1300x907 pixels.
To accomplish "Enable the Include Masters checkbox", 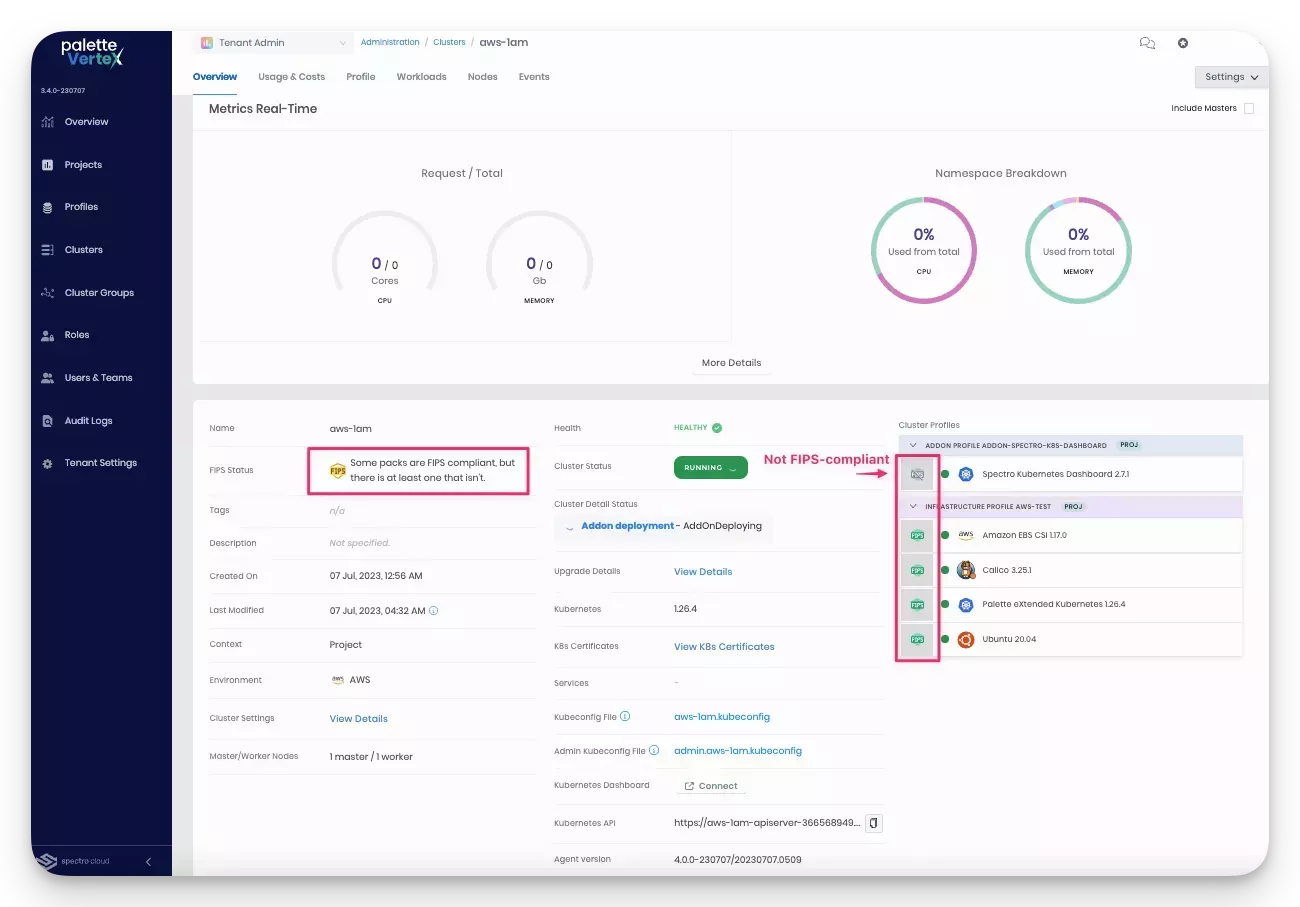I will coord(1249,108).
